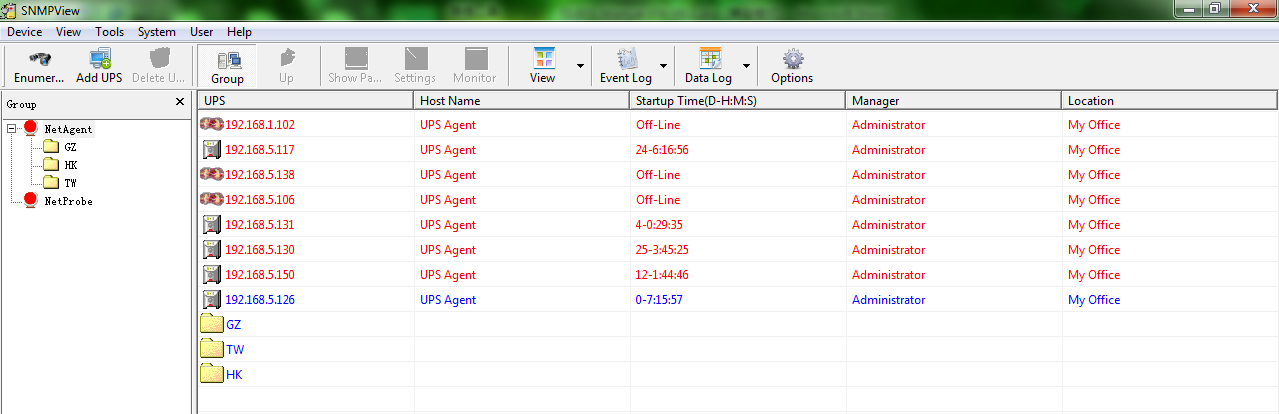Close the Group side panel
1279x414 pixels.
click(x=180, y=102)
